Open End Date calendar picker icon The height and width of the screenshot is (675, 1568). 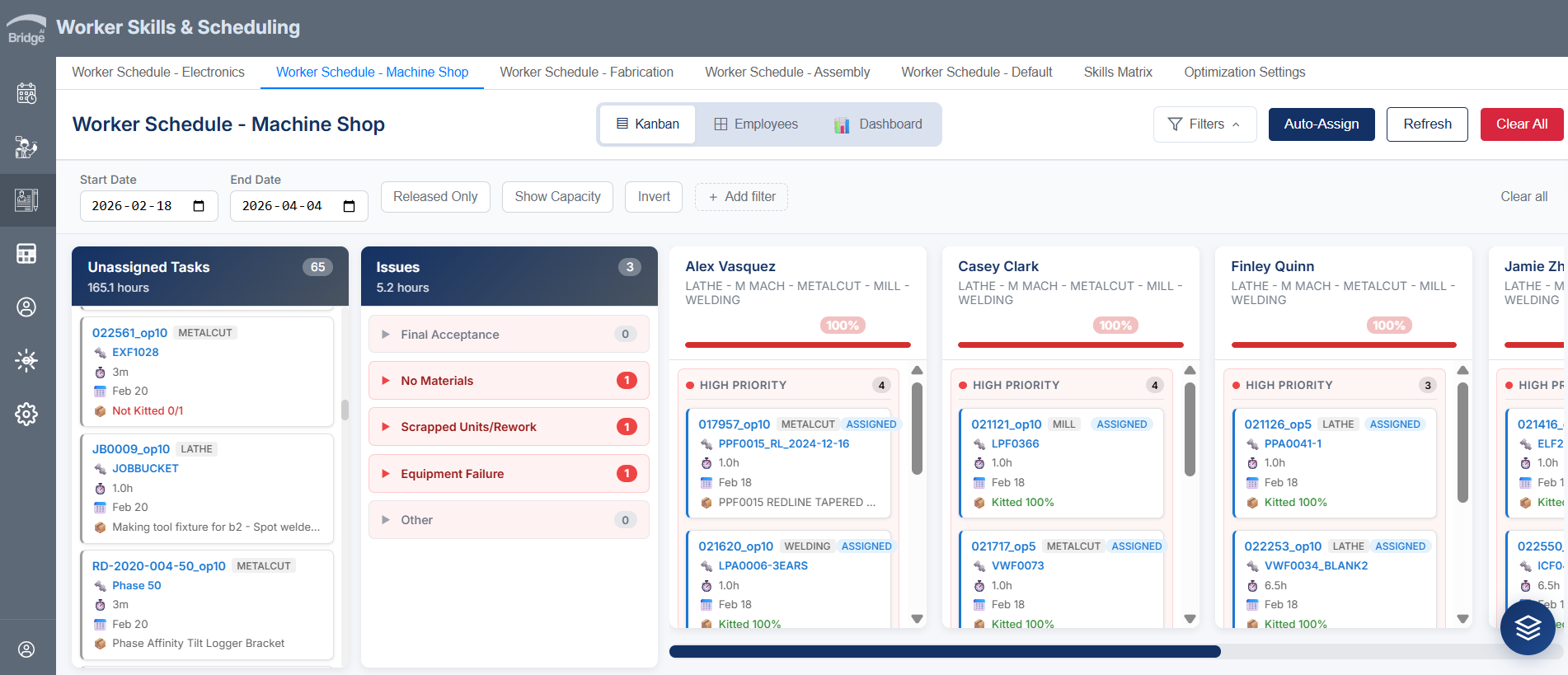pyautogui.click(x=349, y=206)
